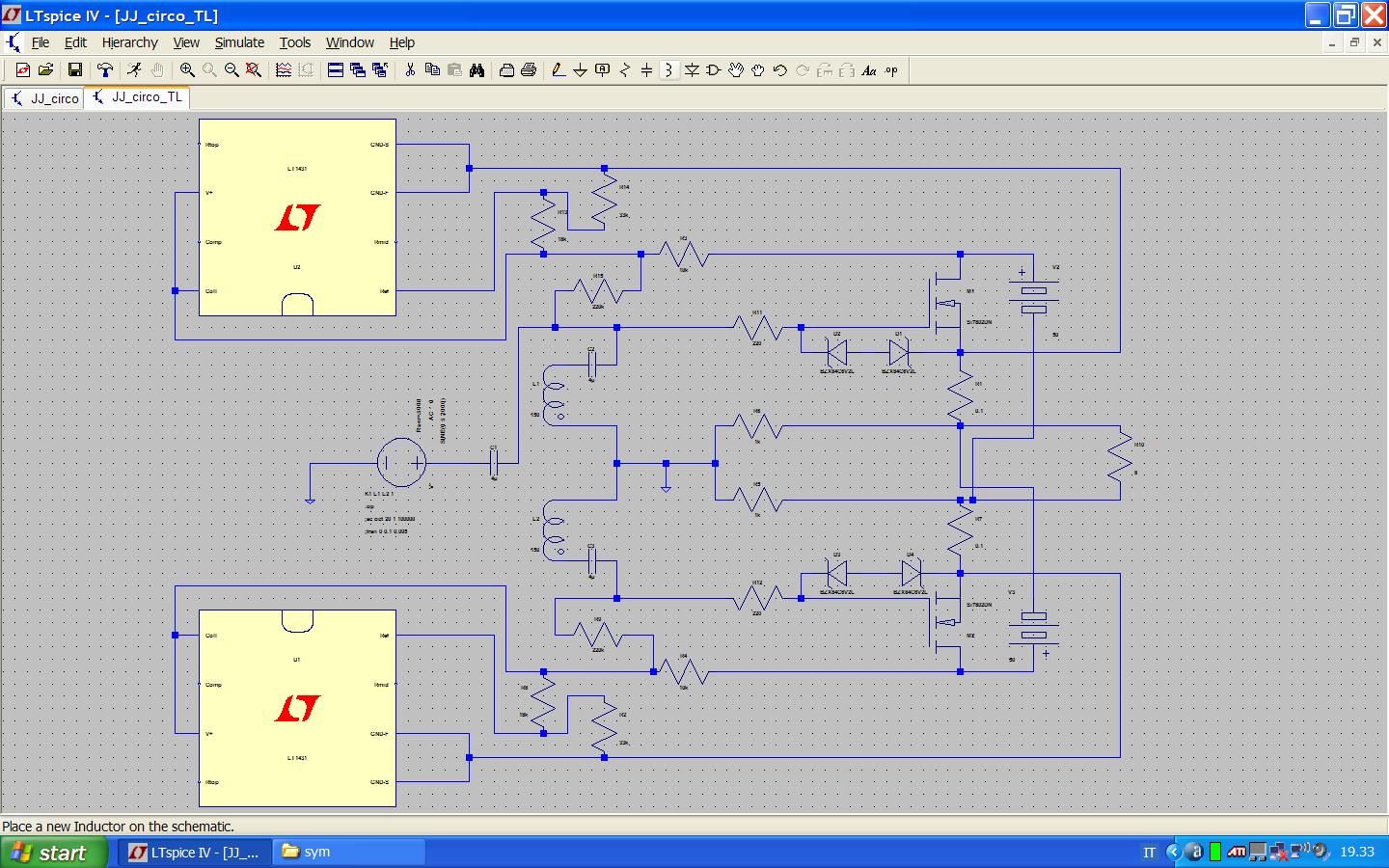Click the 19.33 system clock
This screenshot has width=1389, height=868.
(x=1357, y=852)
